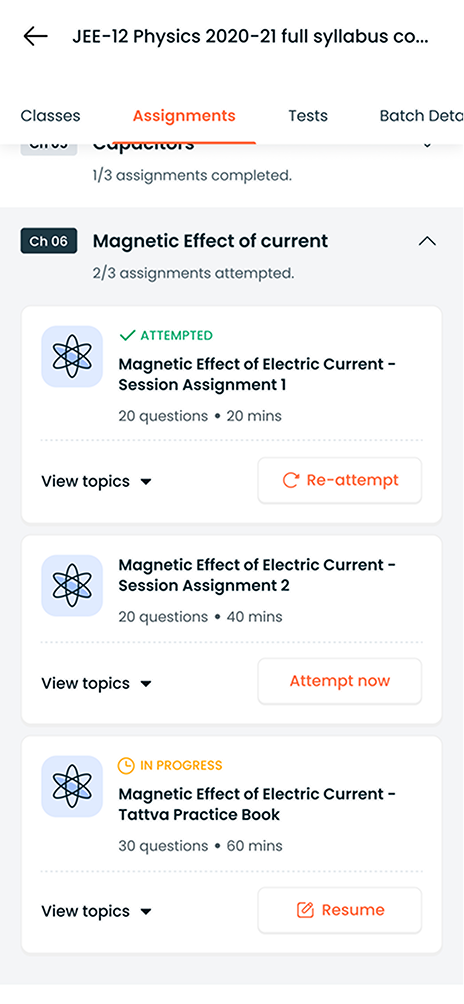Switch to the Classes tab

coord(51,116)
